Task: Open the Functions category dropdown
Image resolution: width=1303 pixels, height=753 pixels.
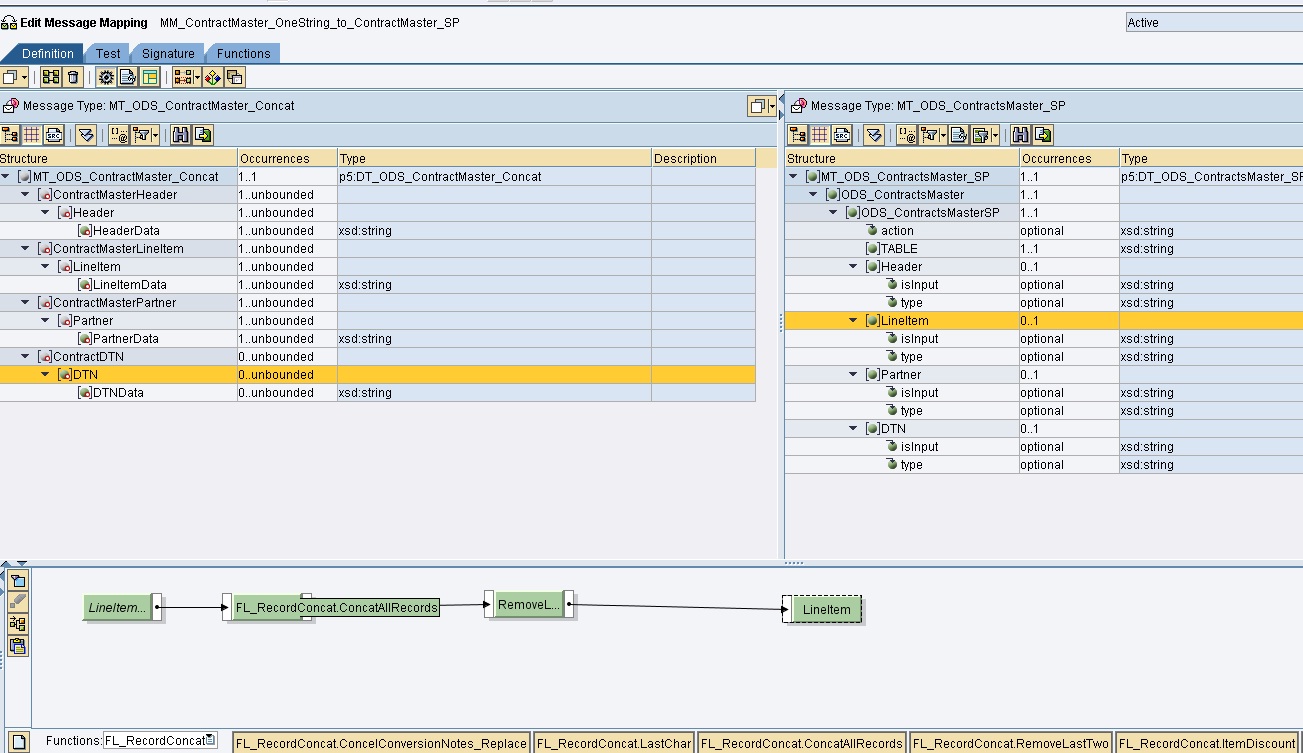Action: [210, 741]
